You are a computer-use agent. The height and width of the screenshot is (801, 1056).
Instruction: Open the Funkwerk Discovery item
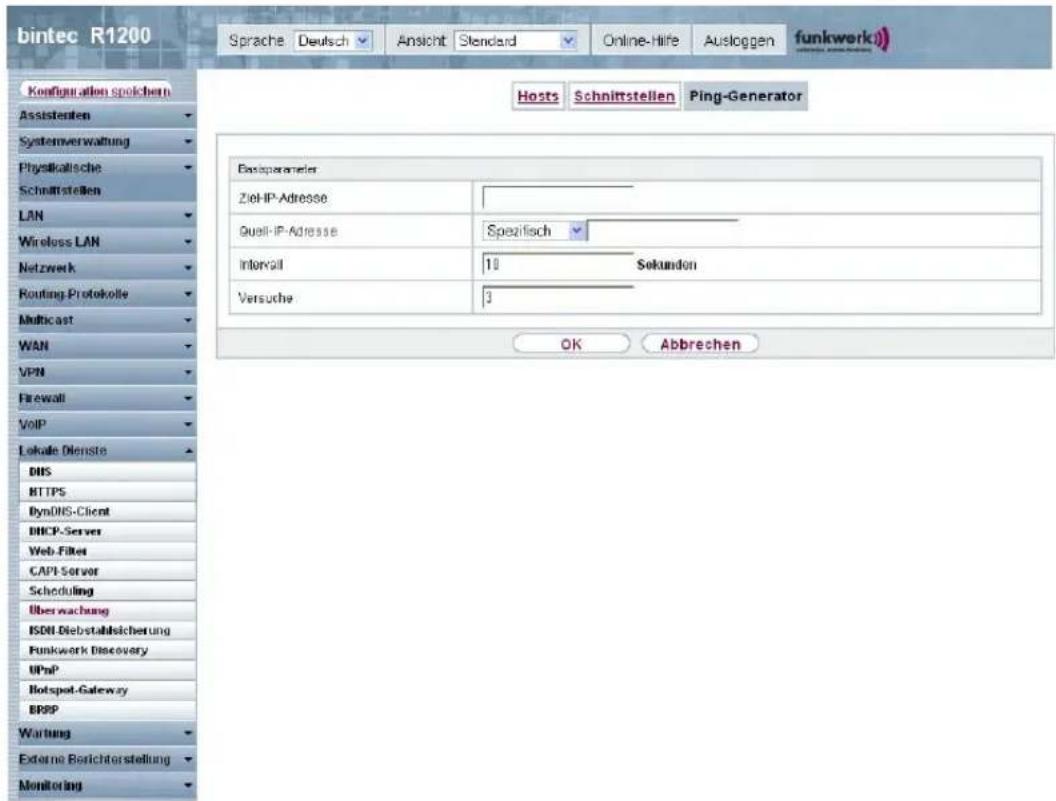point(108,650)
